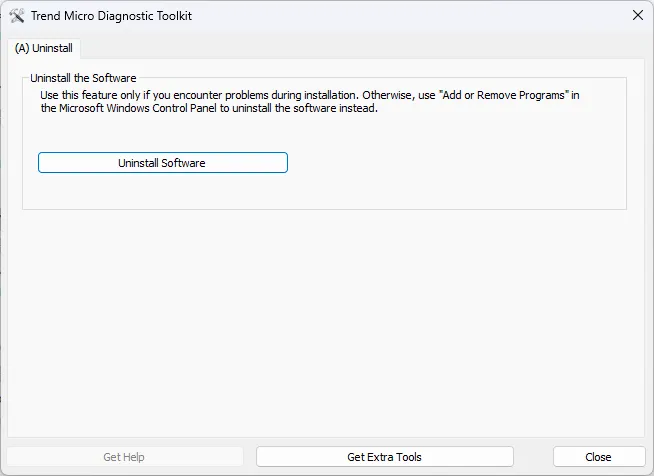Click the large empty panel below the group box
Viewport: 654px width, 476px height.
pyautogui.click(x=326, y=320)
